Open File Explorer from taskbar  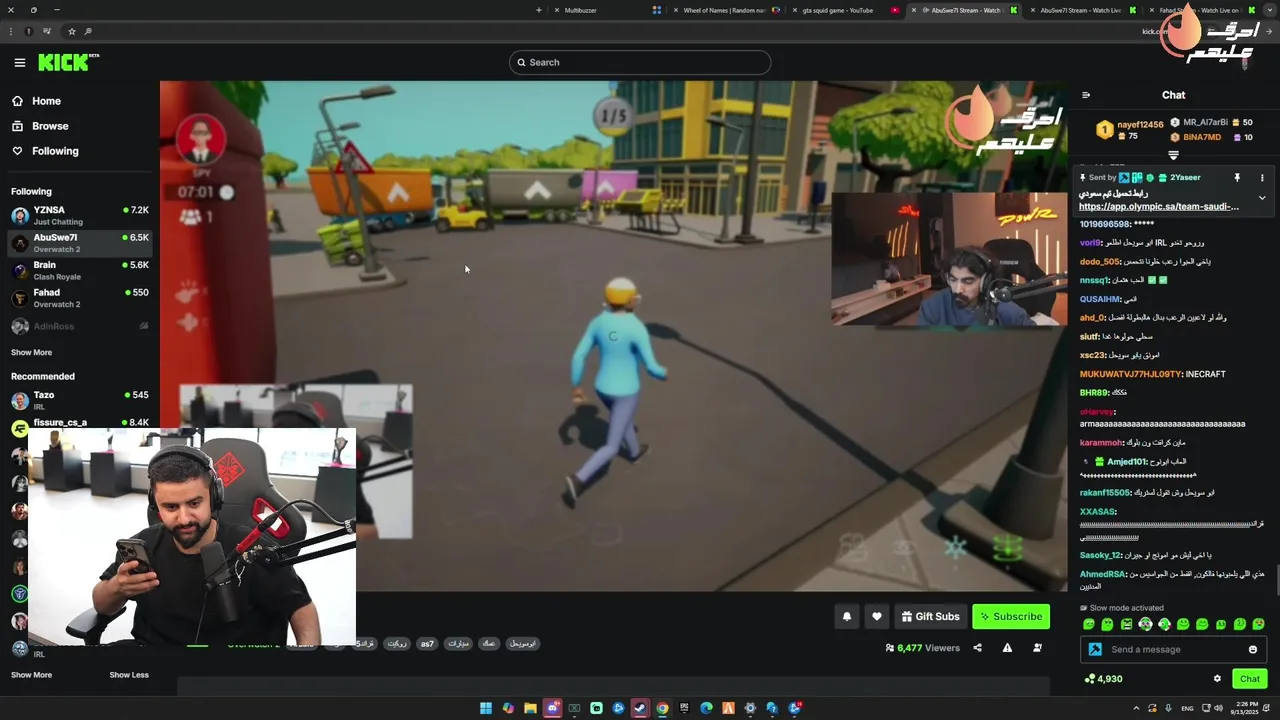[530, 708]
